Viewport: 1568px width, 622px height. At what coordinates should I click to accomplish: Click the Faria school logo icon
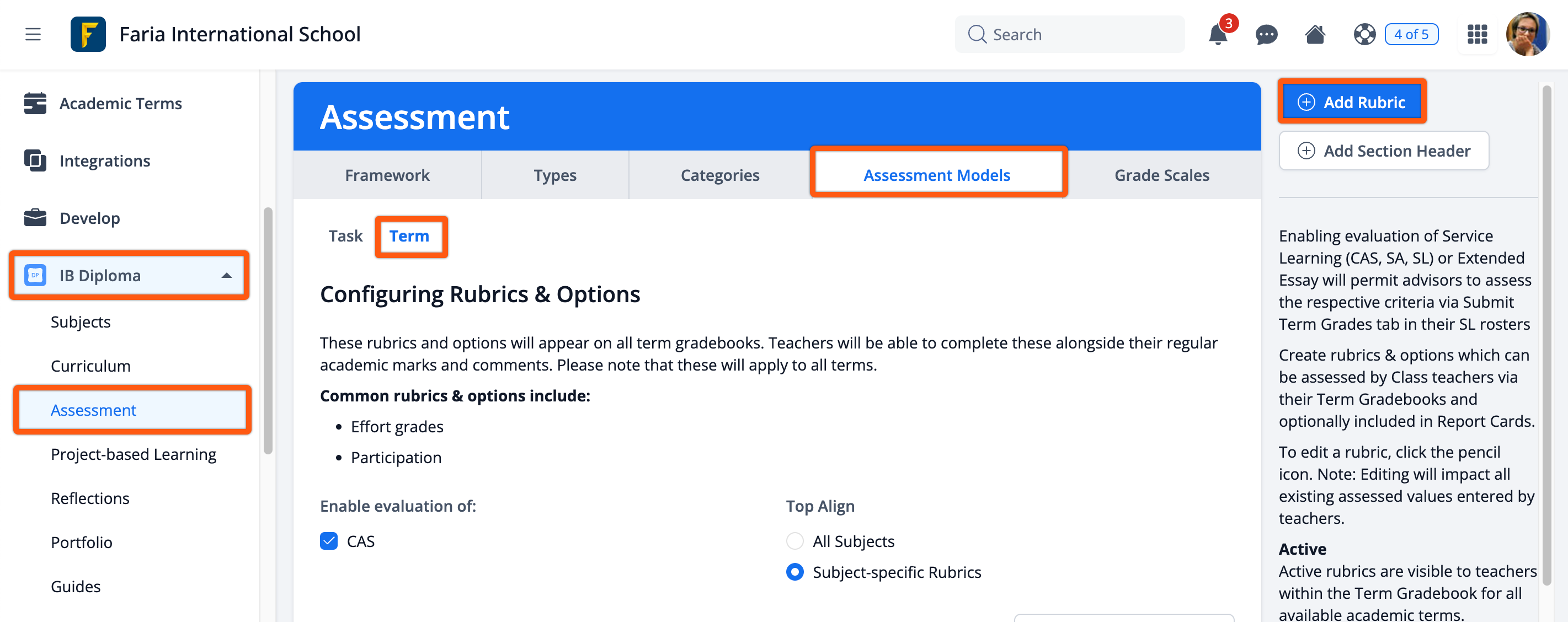[88, 34]
